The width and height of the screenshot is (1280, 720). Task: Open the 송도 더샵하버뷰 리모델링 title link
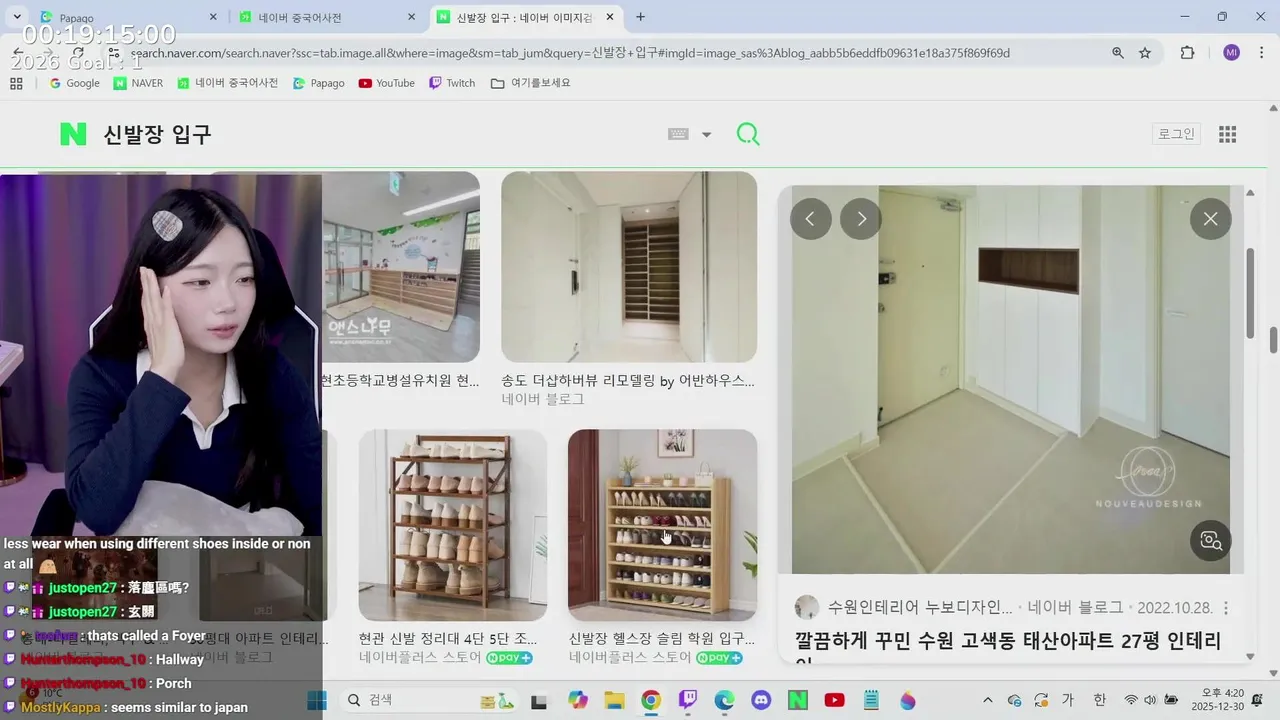628,381
